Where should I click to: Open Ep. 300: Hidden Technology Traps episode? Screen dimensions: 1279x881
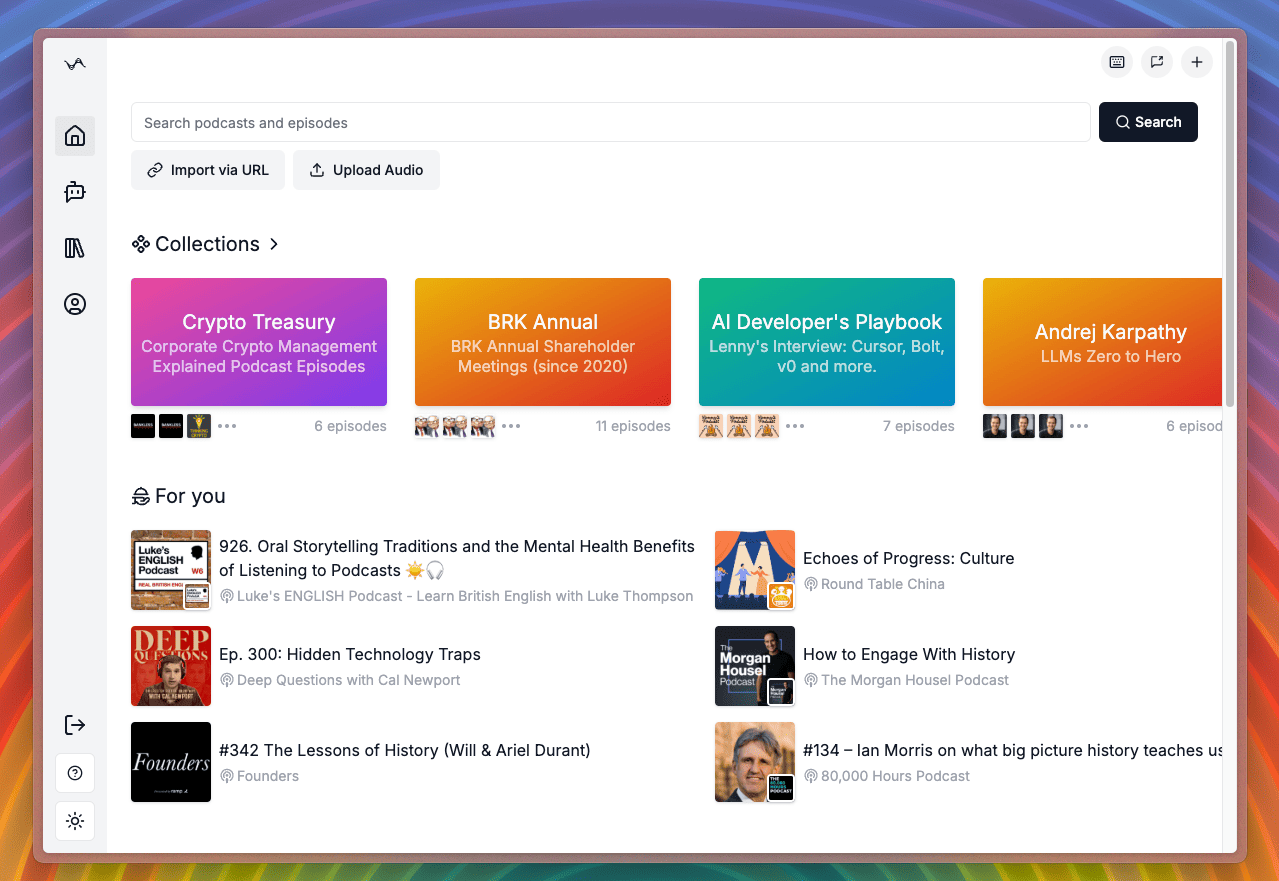point(350,654)
